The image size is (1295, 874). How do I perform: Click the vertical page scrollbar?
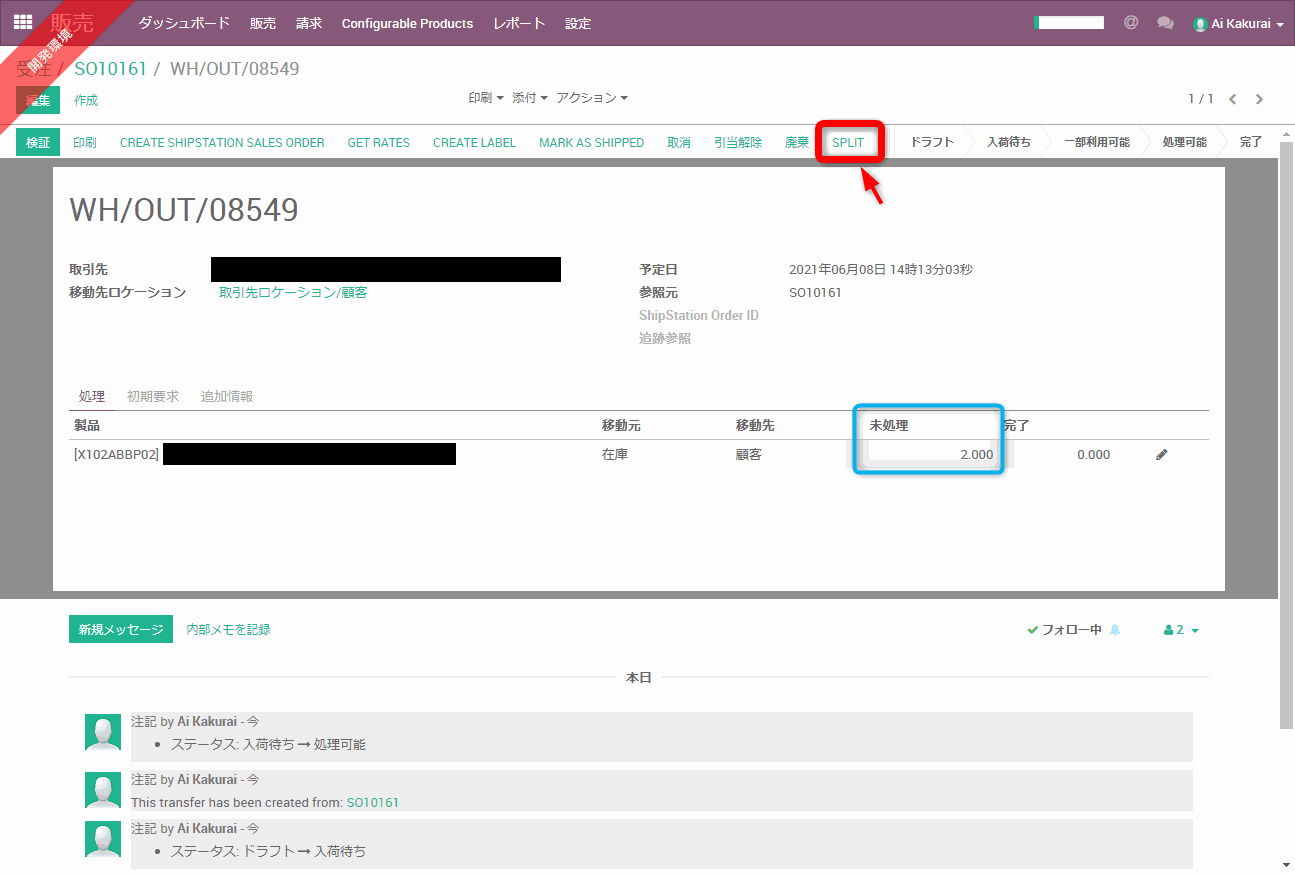[x=1286, y=450]
